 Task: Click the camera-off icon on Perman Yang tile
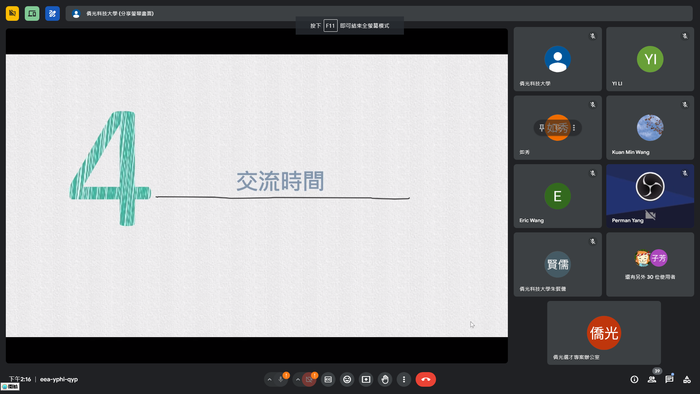tap(650, 216)
